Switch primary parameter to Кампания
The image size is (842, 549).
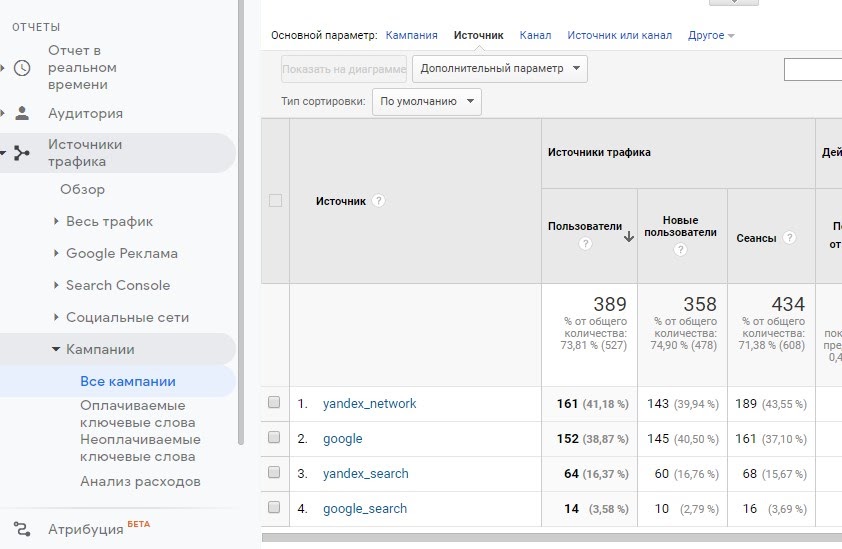(x=411, y=35)
